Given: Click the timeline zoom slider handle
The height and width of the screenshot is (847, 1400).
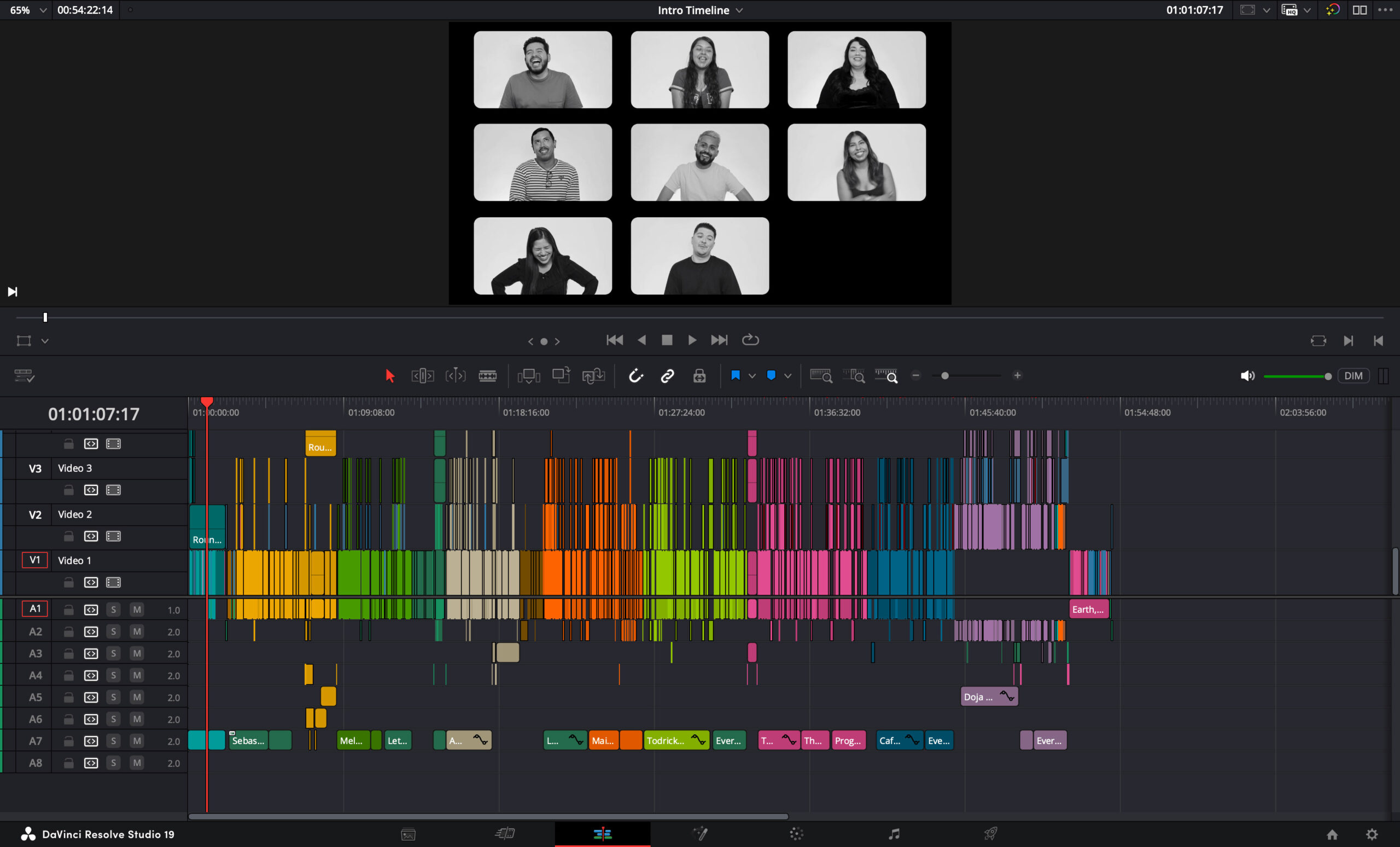Looking at the screenshot, I should (x=945, y=376).
